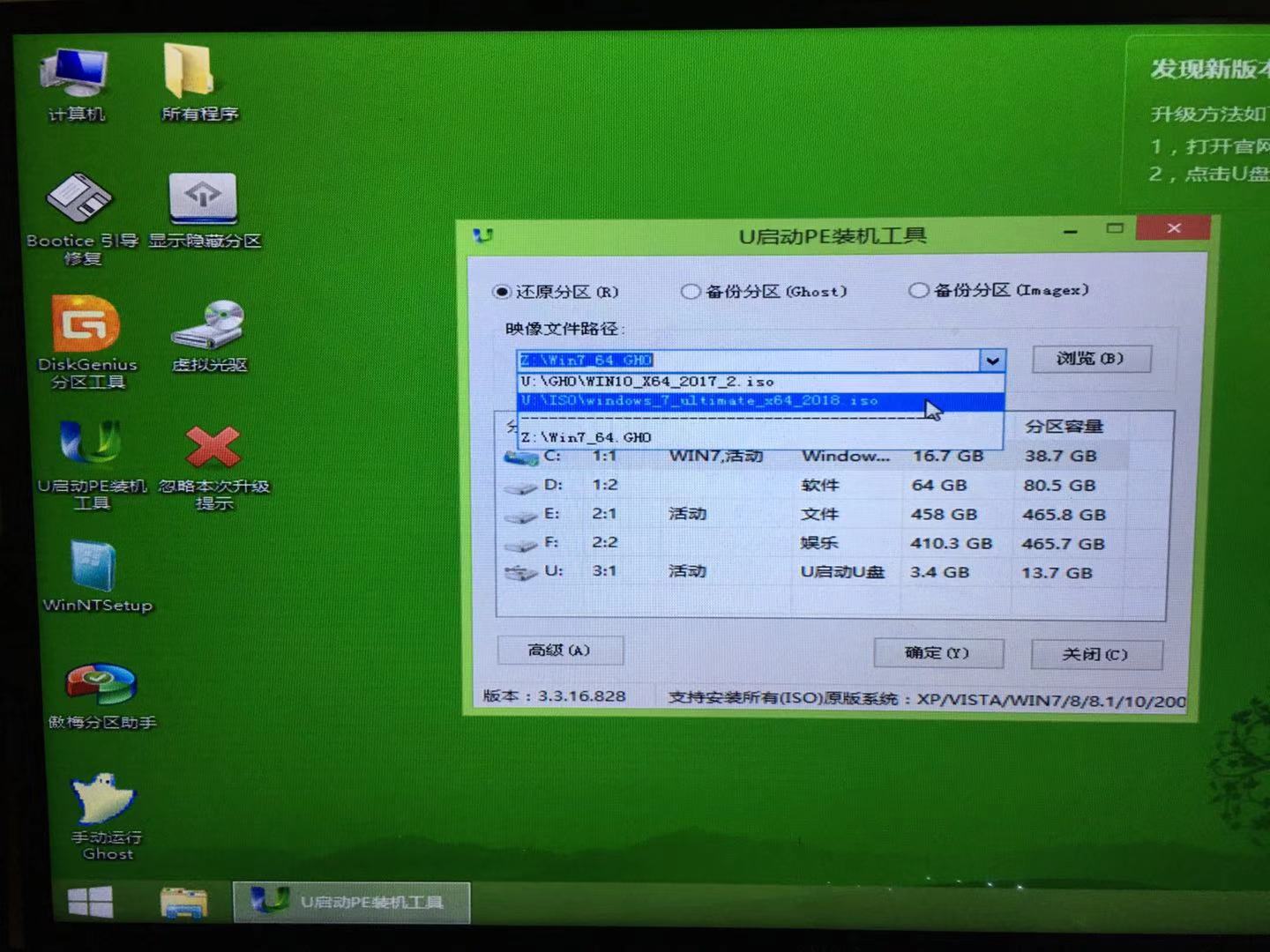The image size is (1270, 952).
Task: Run 手动运行 Ghost from the desktop
Action: 104,798
